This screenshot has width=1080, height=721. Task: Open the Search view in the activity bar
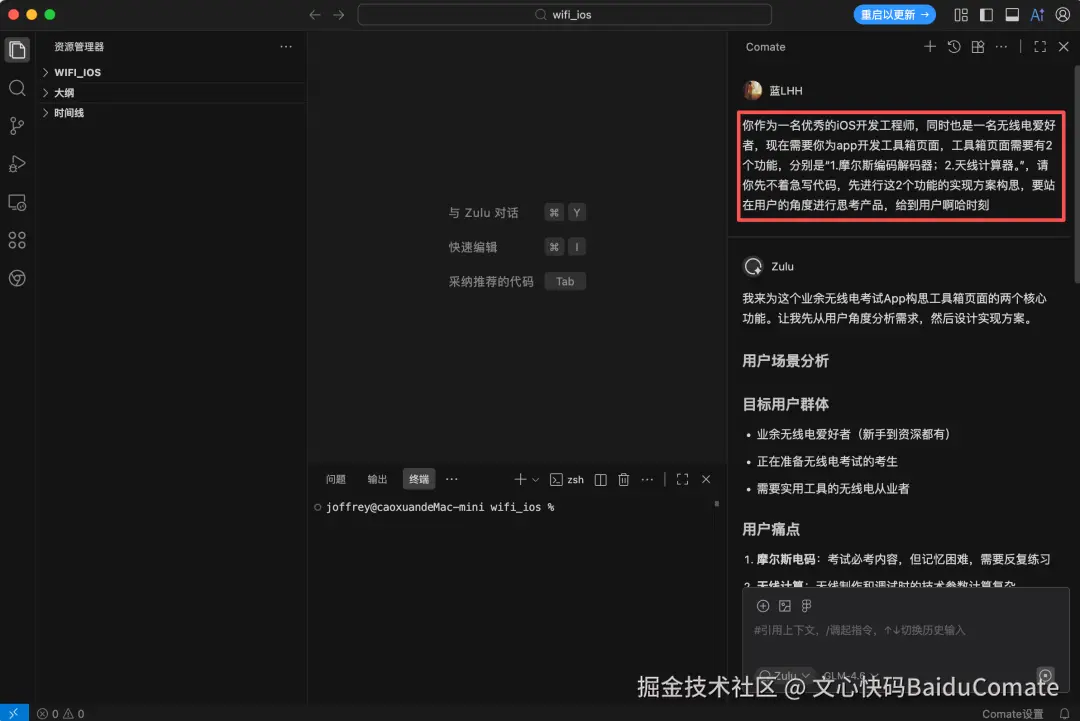[17, 88]
